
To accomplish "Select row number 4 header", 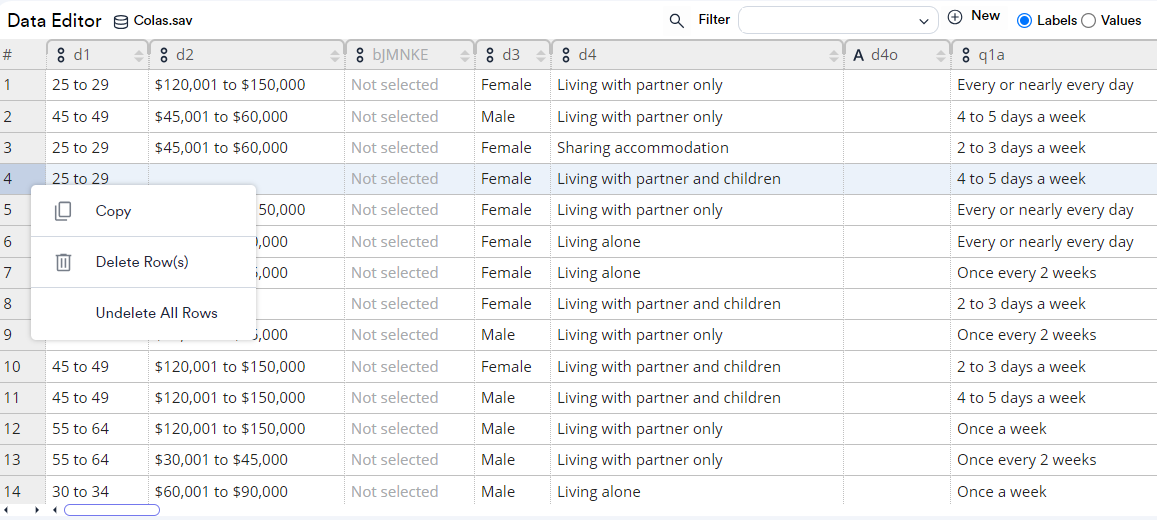I will tap(23, 178).
